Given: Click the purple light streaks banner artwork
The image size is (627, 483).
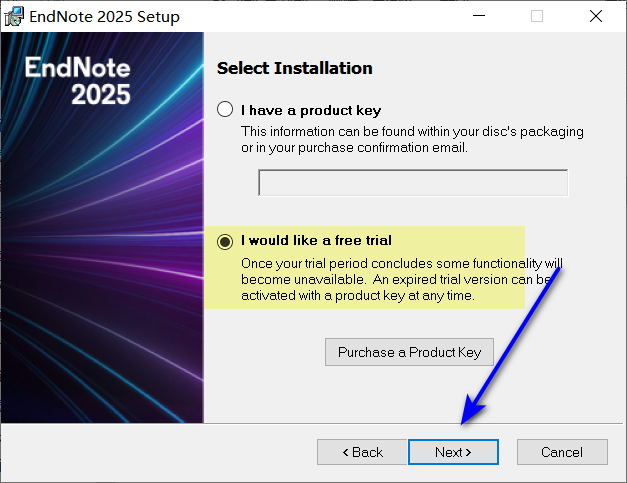Looking at the screenshot, I should pyautogui.click(x=100, y=280).
